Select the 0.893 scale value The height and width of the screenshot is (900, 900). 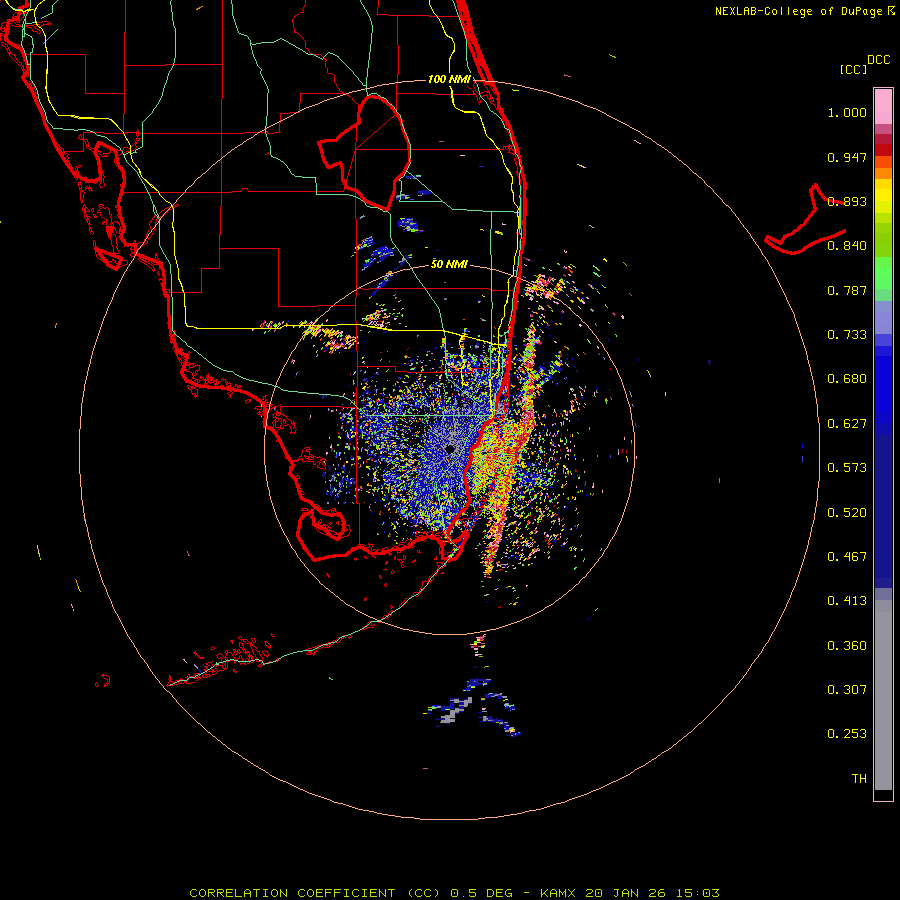click(847, 201)
